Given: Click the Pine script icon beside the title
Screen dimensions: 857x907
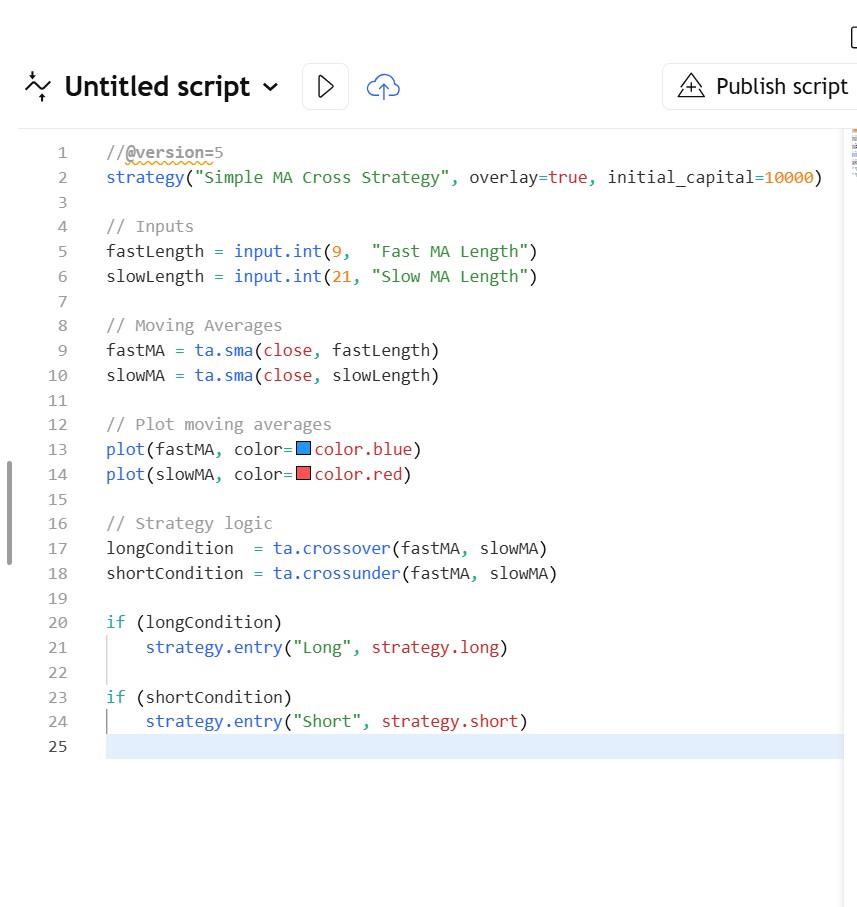Looking at the screenshot, I should tap(37, 87).
